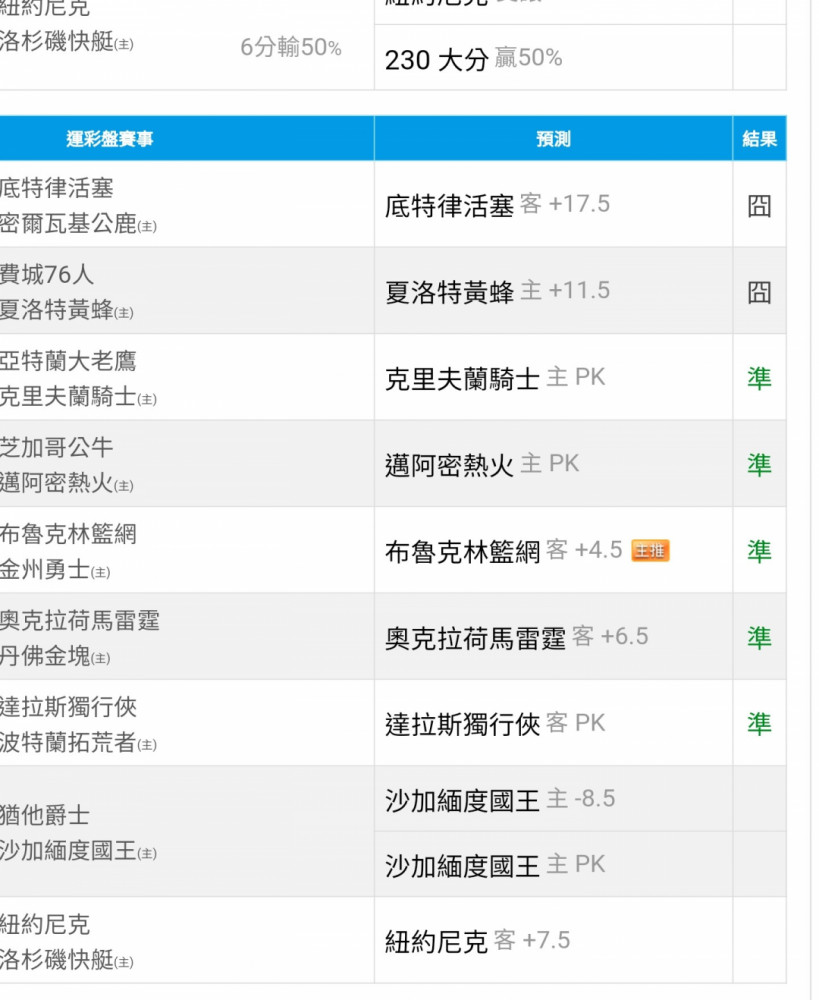This screenshot has height=1000, width=819.
Task: Click 夏洛特黃蜂(主) in the 運彩盤賽事 column
Action: (x=66, y=310)
